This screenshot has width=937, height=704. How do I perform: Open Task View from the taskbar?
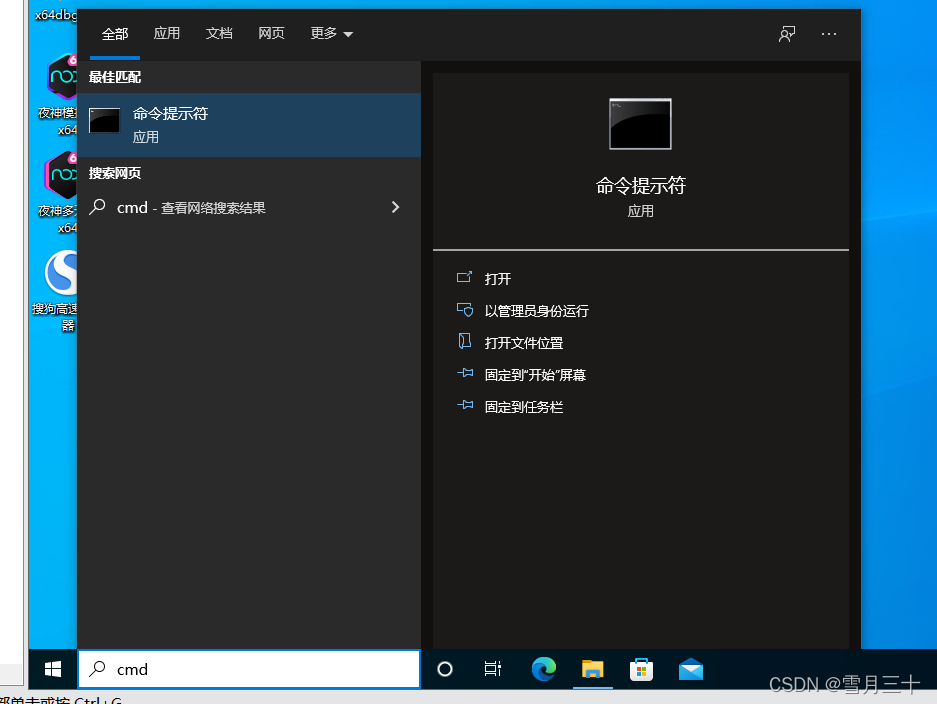493,669
